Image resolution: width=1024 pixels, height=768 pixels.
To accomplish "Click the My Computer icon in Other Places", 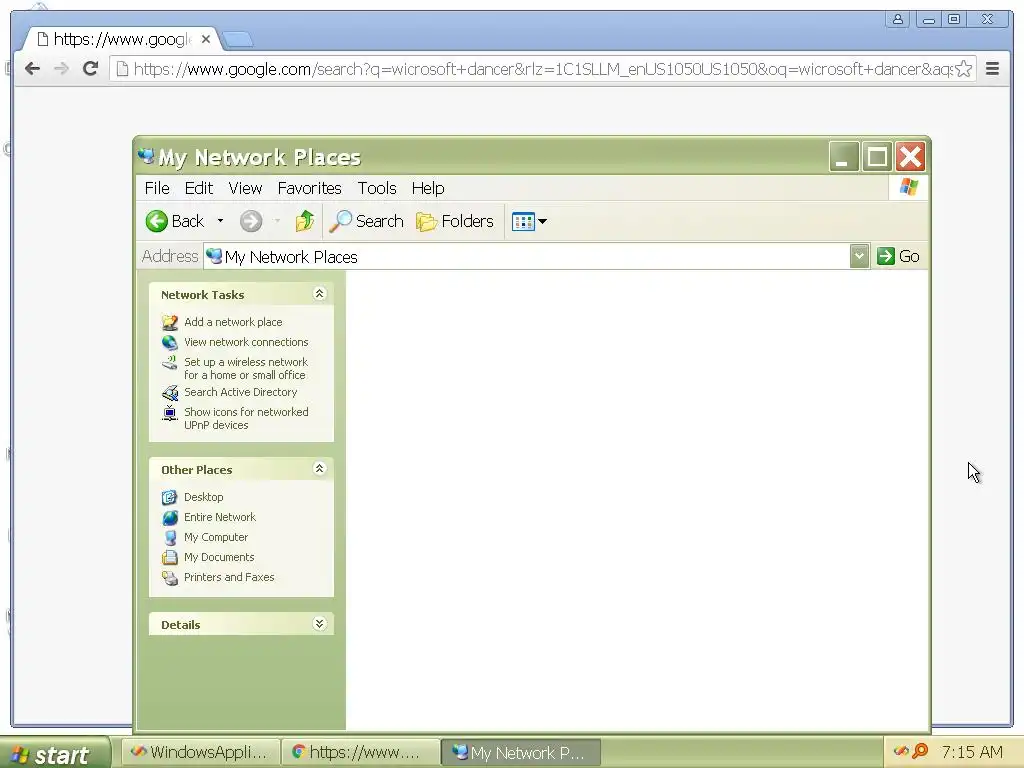I will click(170, 537).
